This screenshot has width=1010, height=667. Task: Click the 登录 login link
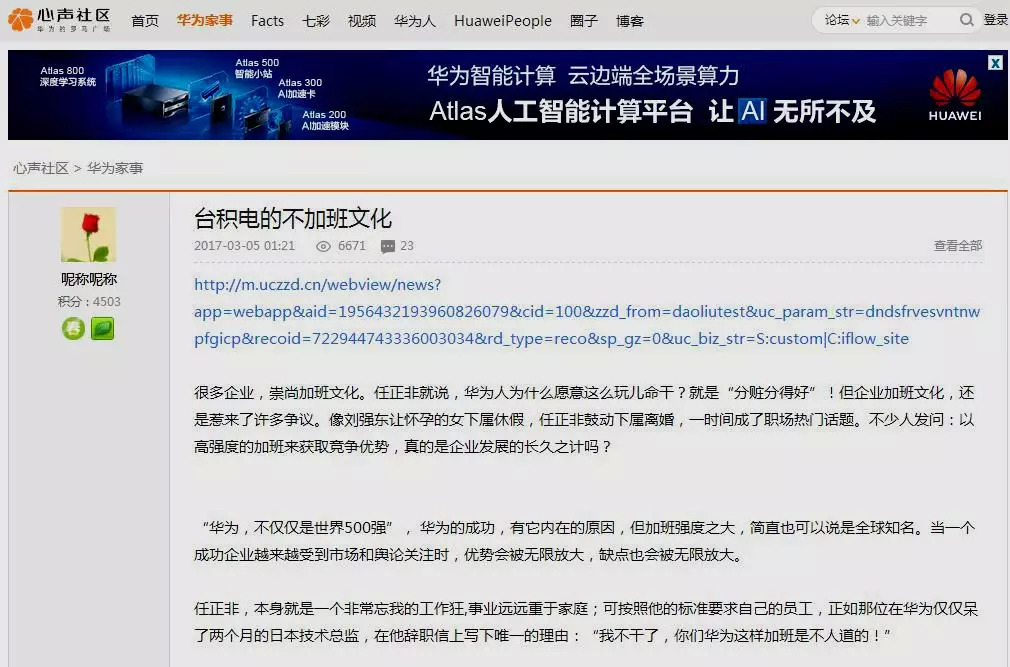[x=996, y=20]
